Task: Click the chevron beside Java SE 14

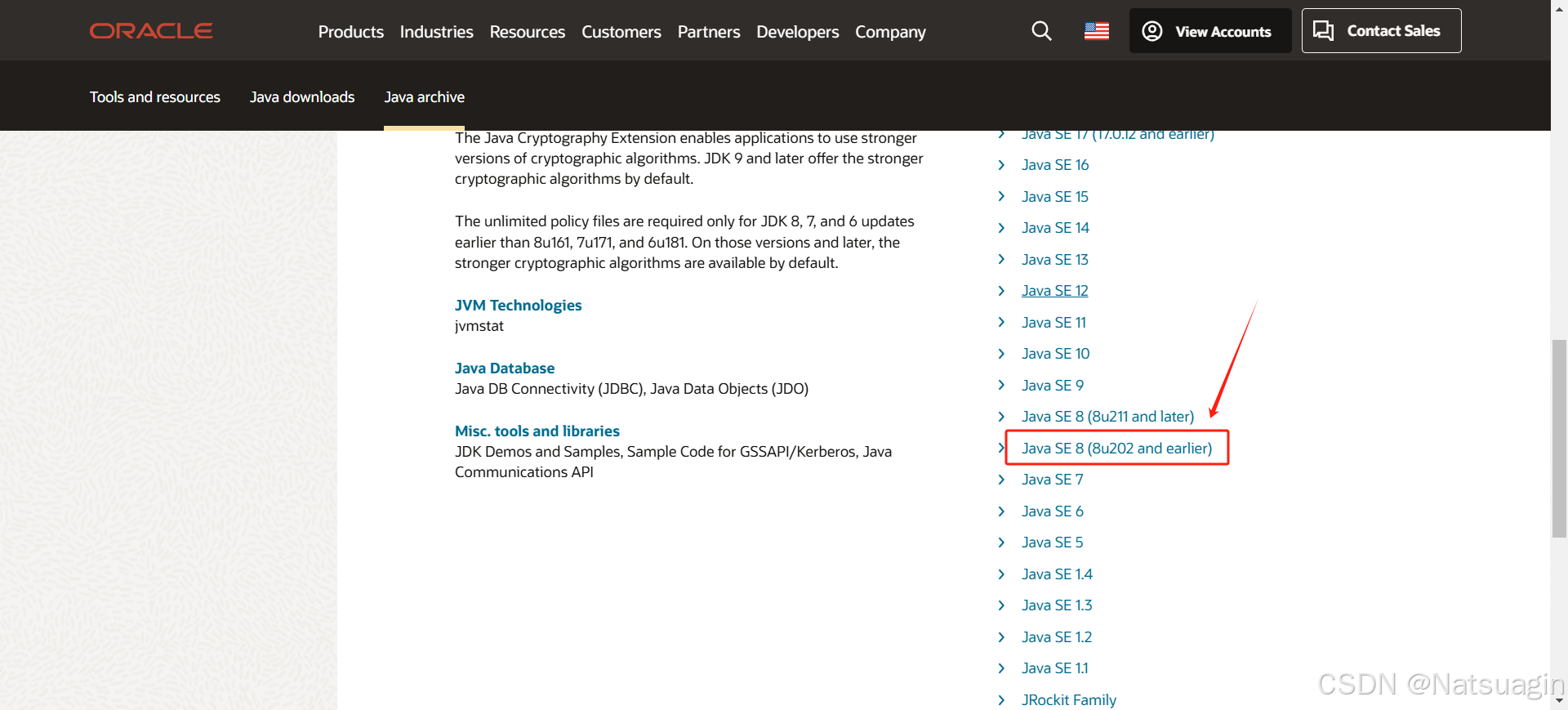Action: (x=1001, y=228)
